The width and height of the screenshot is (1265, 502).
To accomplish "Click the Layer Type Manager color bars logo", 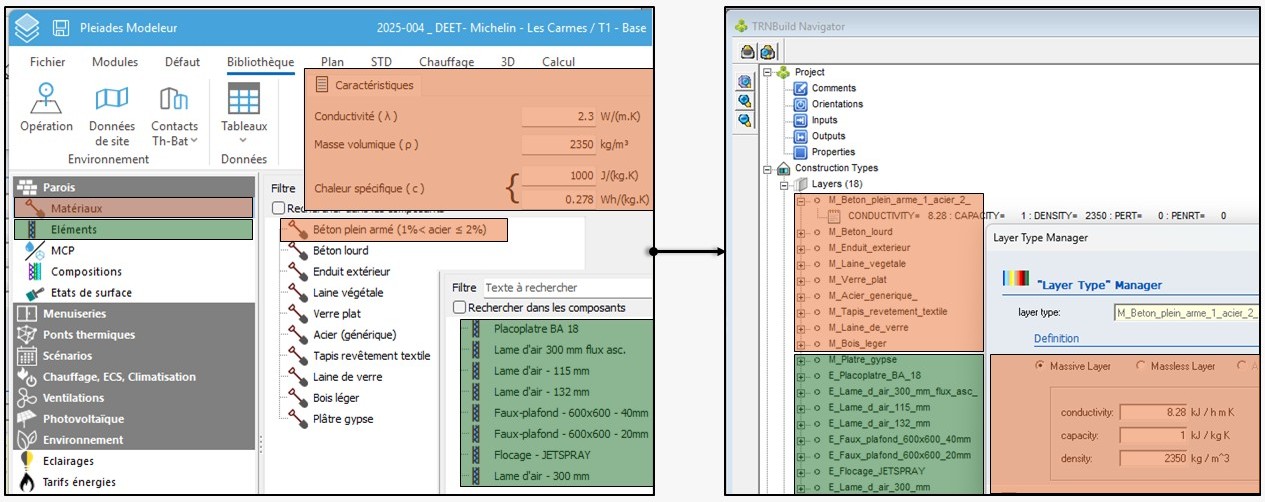I will (x=1017, y=279).
